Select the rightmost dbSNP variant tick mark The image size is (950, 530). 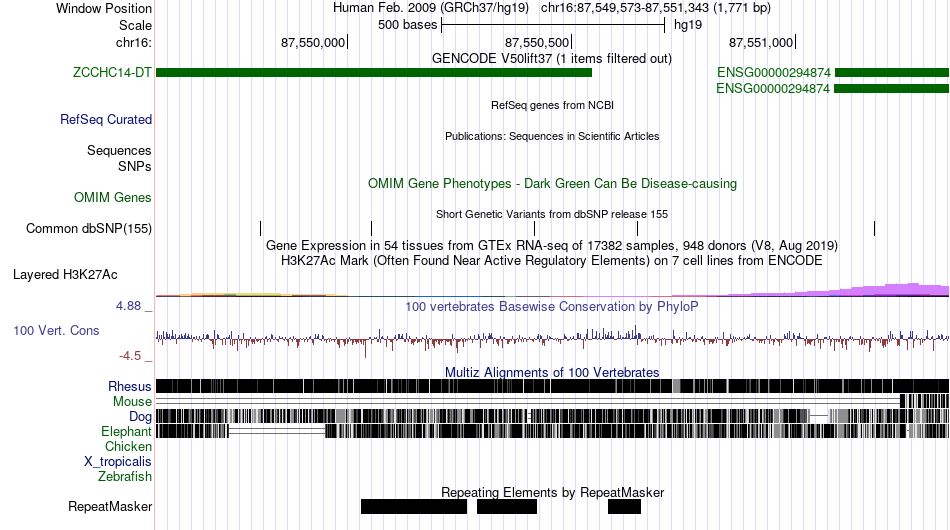tap(874, 228)
